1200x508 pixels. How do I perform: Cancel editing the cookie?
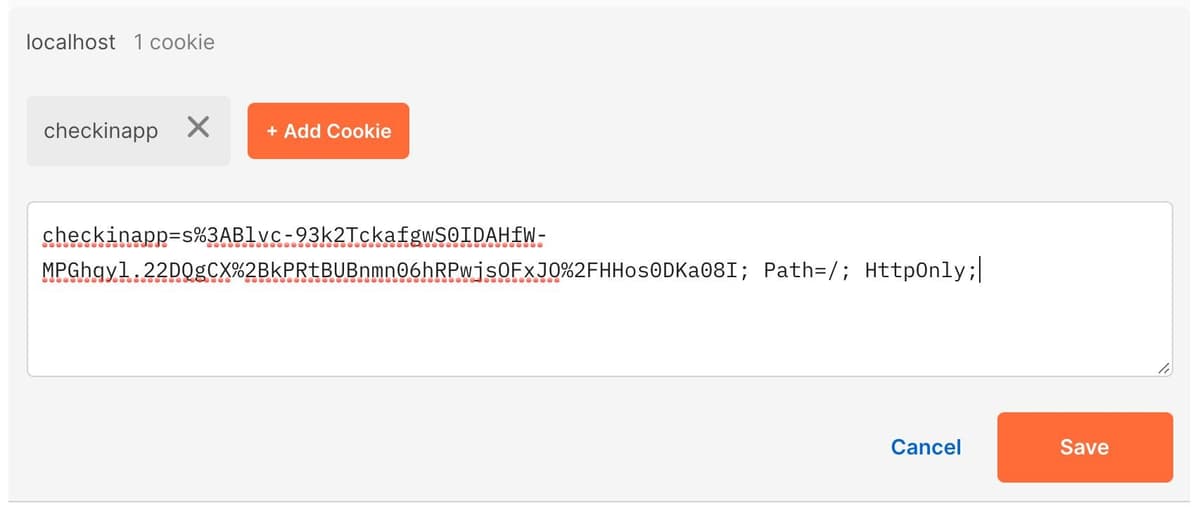click(x=925, y=447)
